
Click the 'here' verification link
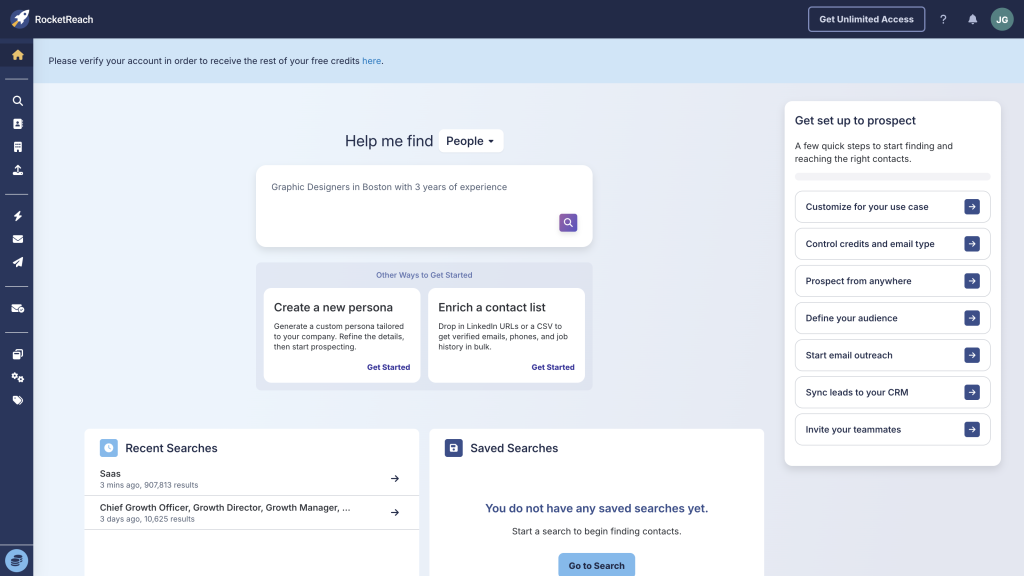(372, 61)
